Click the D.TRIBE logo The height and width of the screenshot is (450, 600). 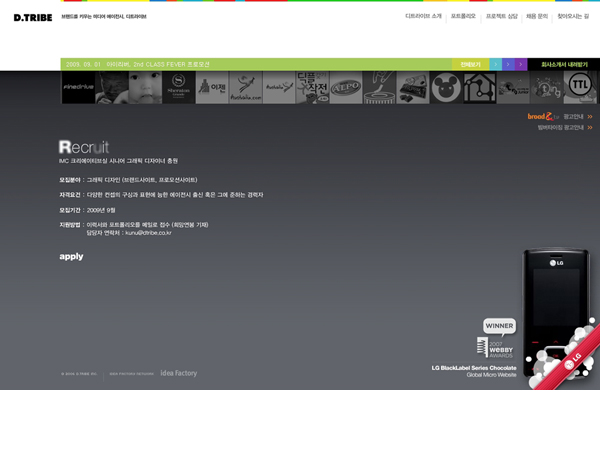click(33, 17)
